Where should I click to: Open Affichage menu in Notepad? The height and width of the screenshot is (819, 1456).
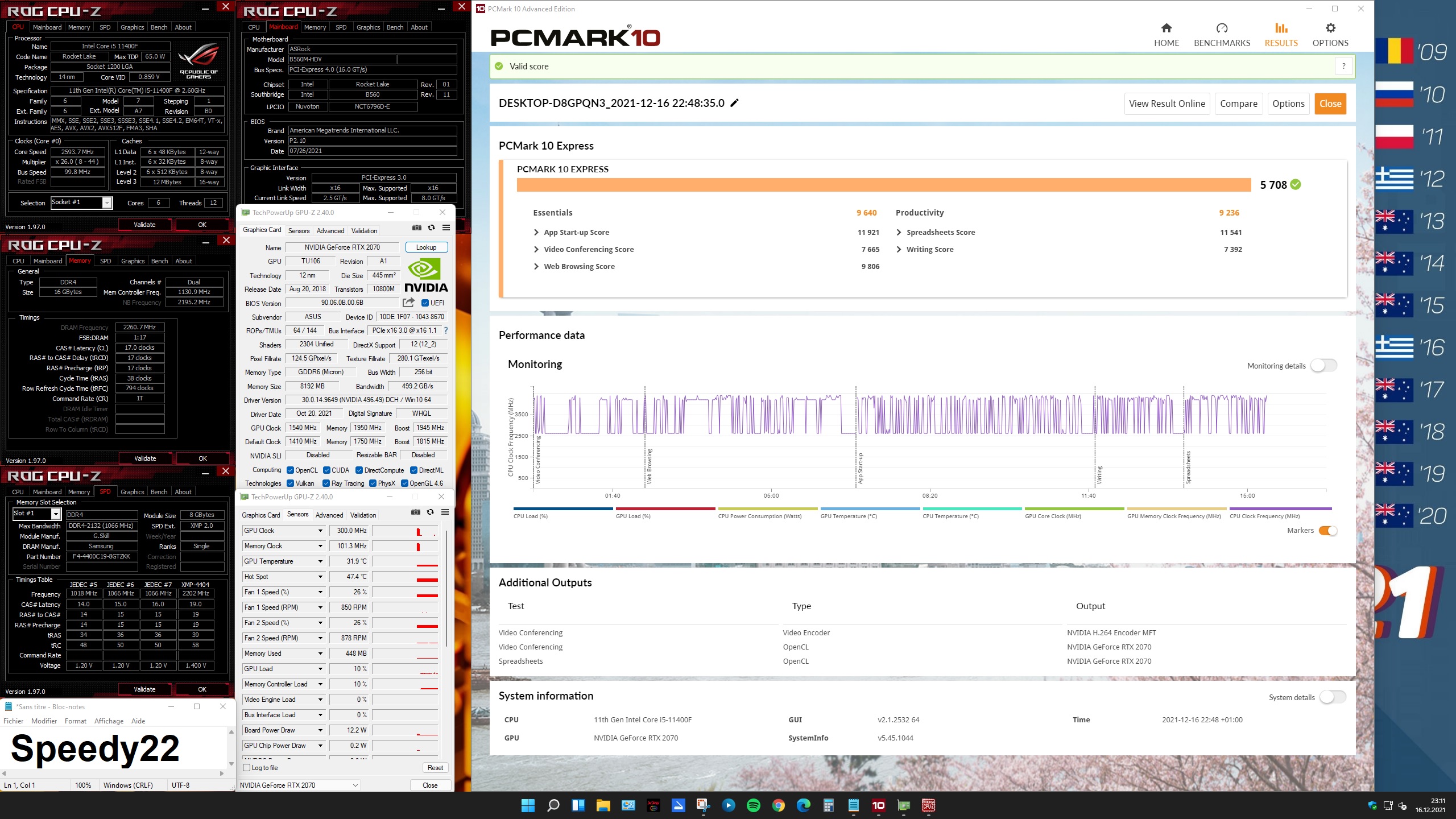pyautogui.click(x=109, y=721)
